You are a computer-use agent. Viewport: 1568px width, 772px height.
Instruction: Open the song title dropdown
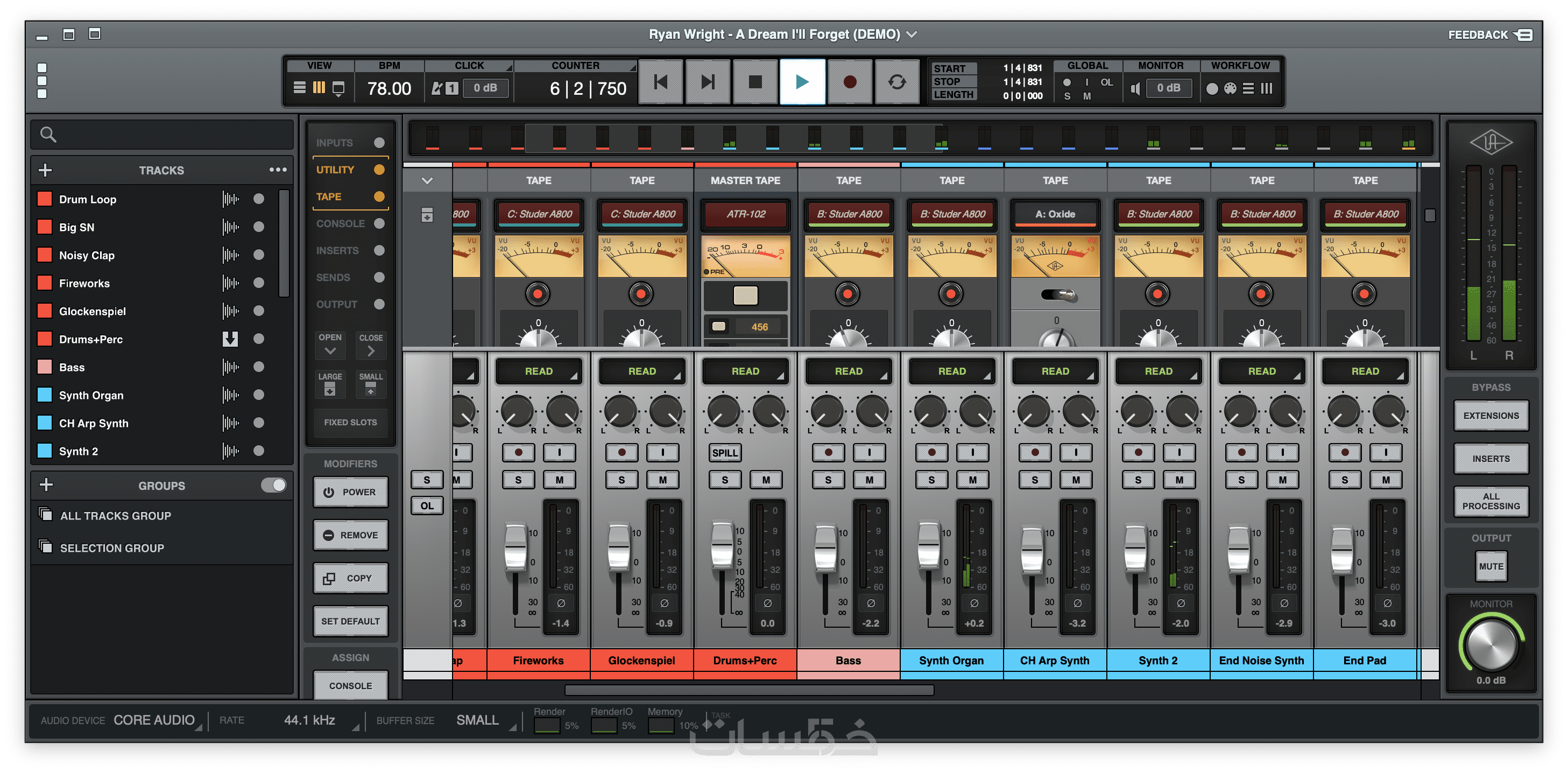point(911,34)
